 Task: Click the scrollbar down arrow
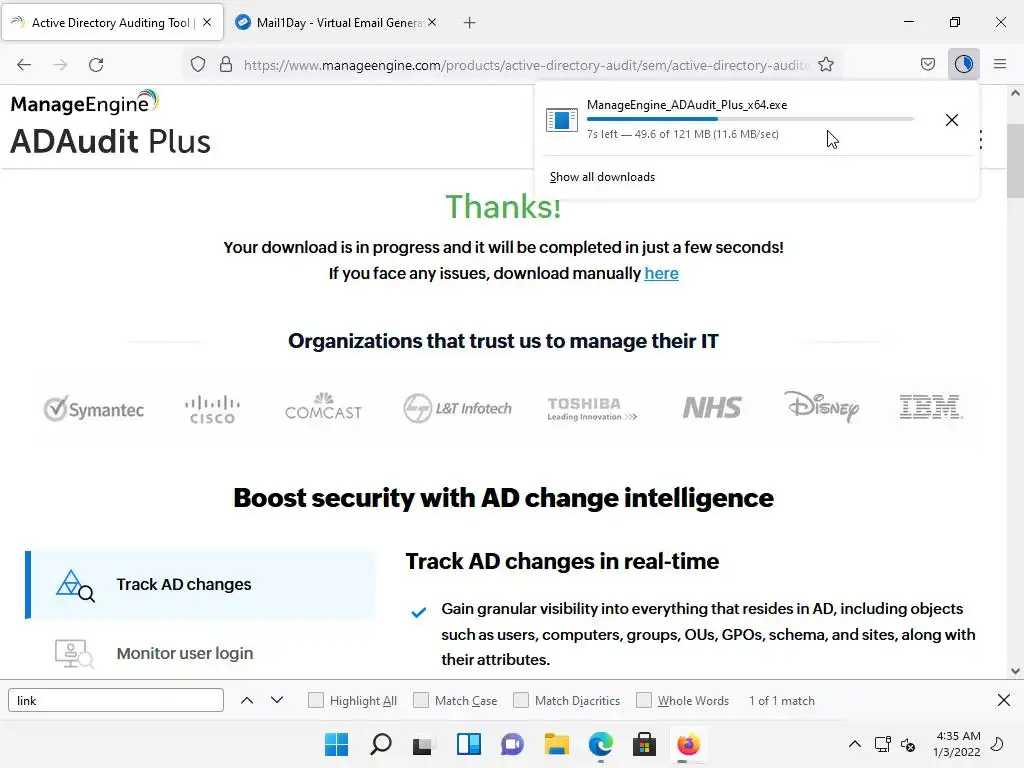coord(1015,671)
